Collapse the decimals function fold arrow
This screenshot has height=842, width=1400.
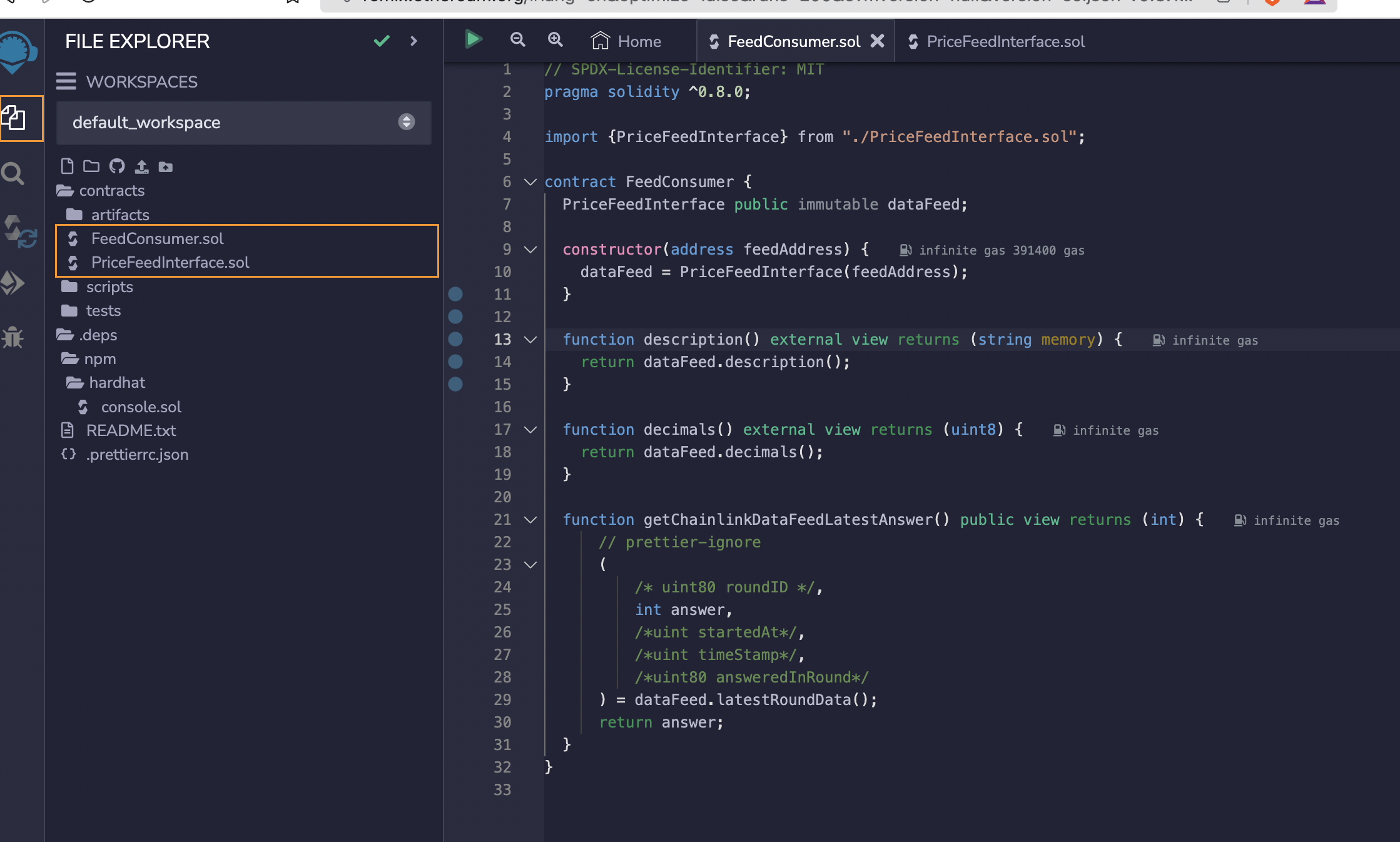530,430
